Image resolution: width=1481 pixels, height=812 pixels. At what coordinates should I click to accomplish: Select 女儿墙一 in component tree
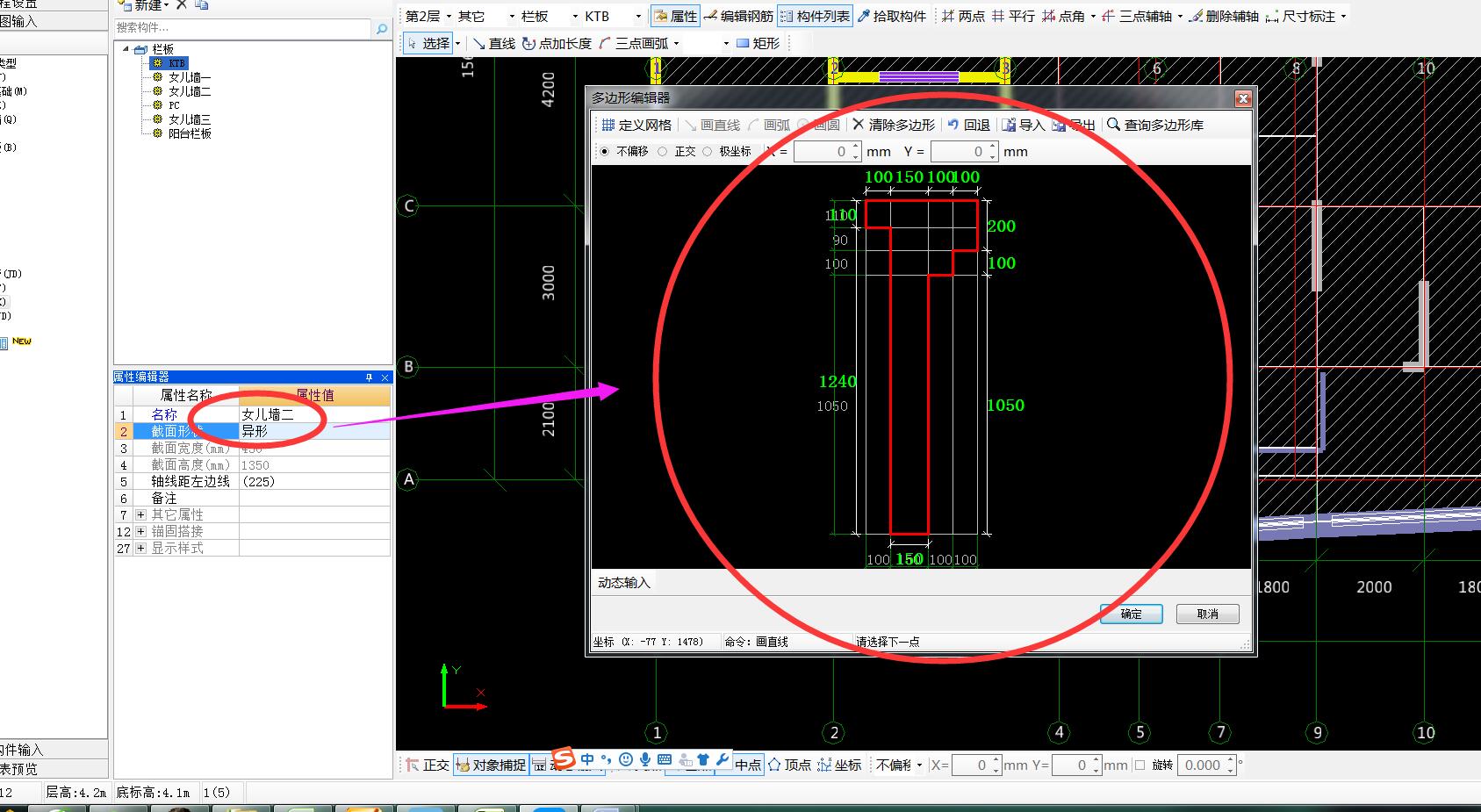click(x=190, y=77)
